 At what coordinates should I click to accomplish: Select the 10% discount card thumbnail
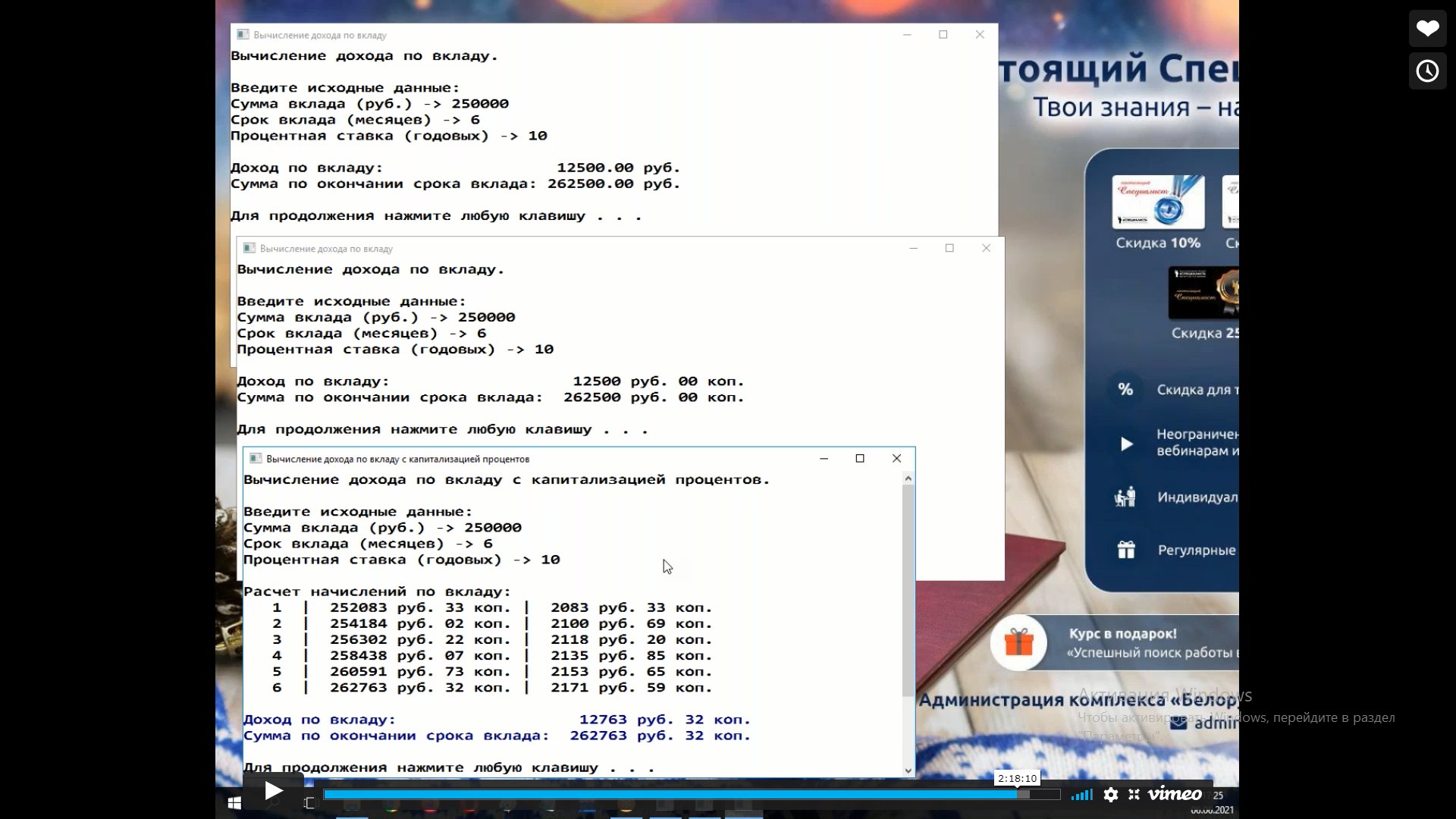point(1158,202)
